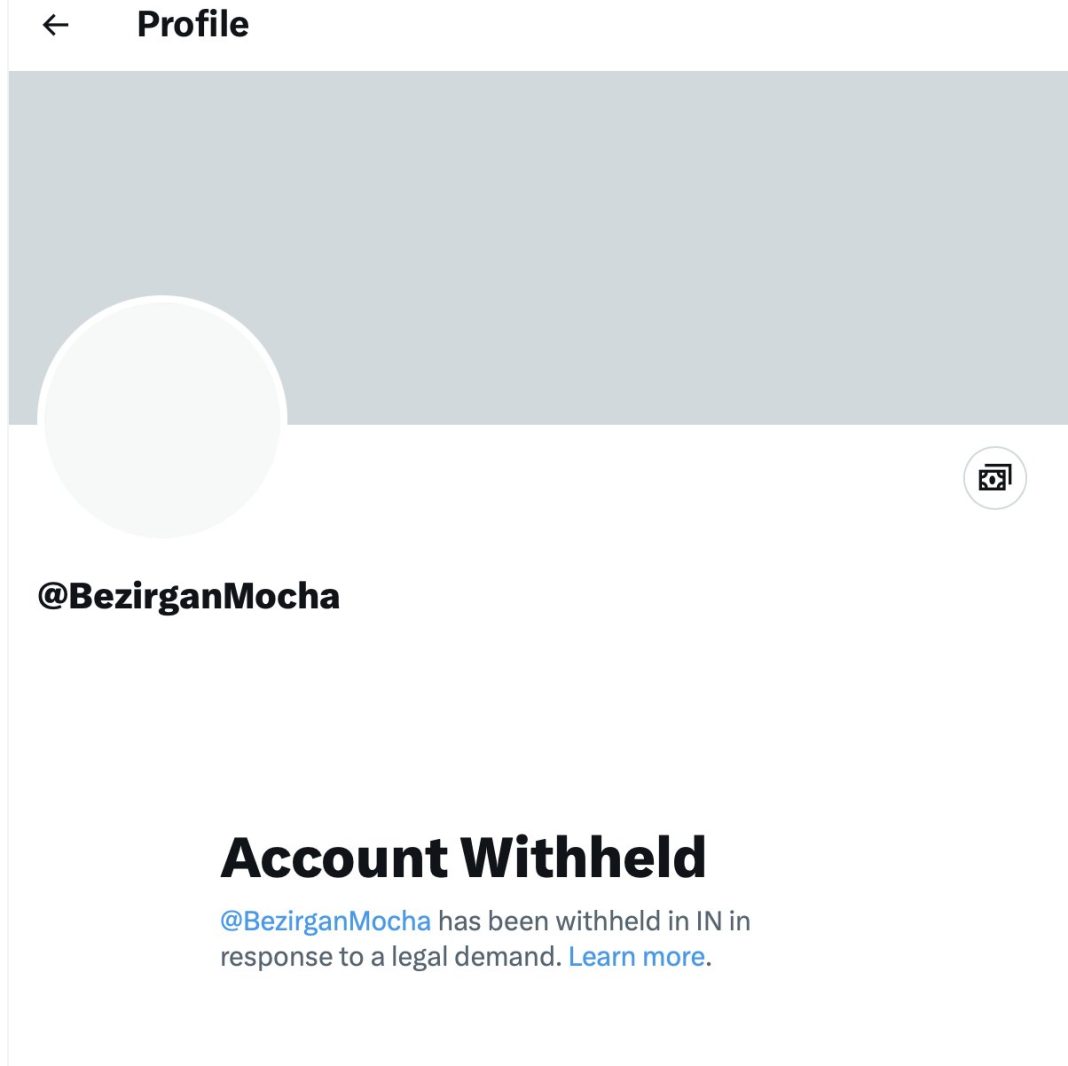Click the blue @BezirganMocha mention link
Image resolution: width=1068 pixels, height=1066 pixels.
point(325,920)
